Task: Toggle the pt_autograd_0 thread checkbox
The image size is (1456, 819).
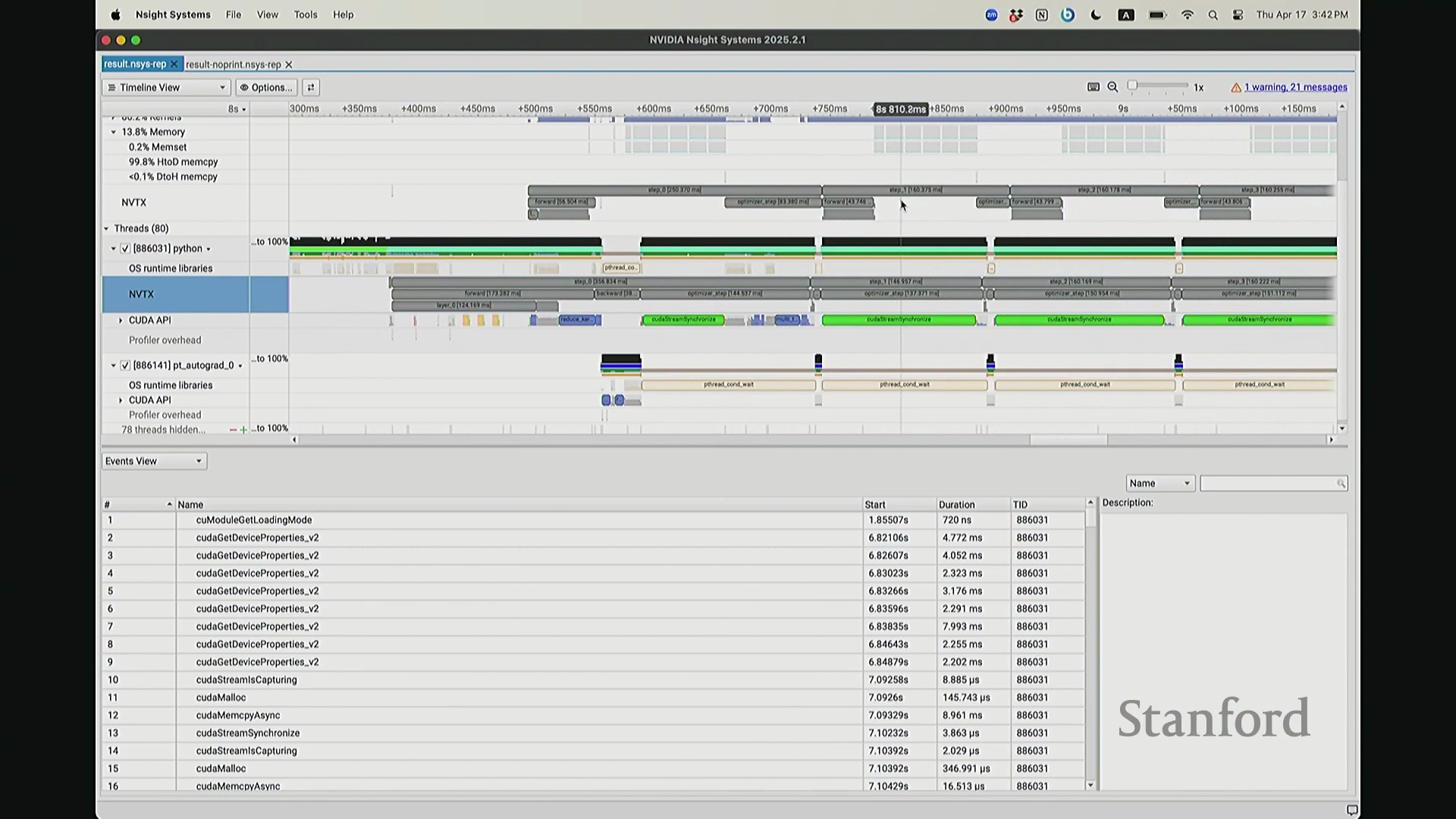Action: pos(125,366)
